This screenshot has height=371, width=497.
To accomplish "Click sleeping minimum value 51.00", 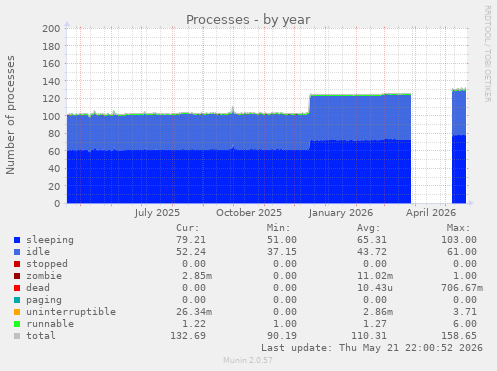I will pyautogui.click(x=282, y=240).
